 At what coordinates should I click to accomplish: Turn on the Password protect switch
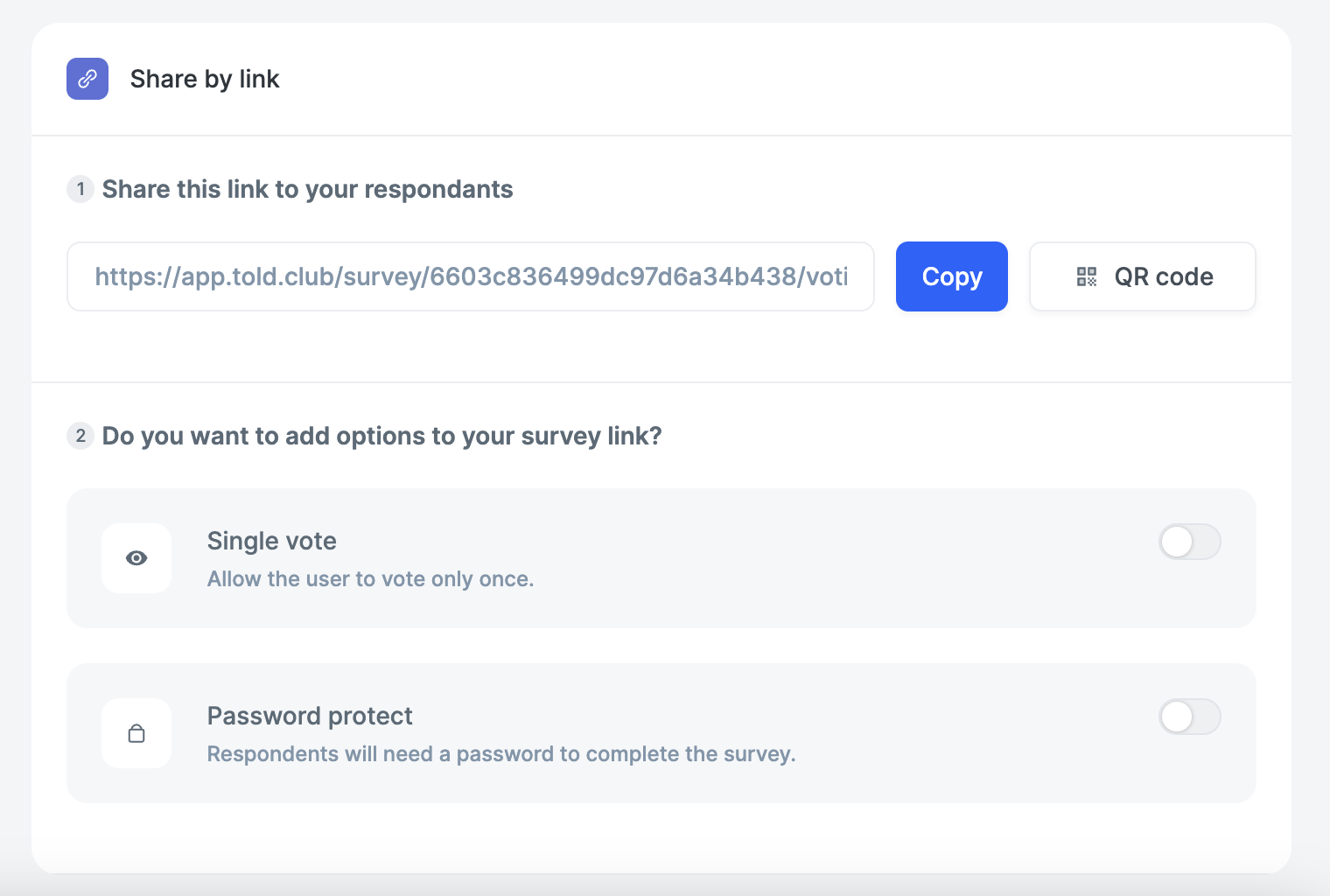[1190, 717]
